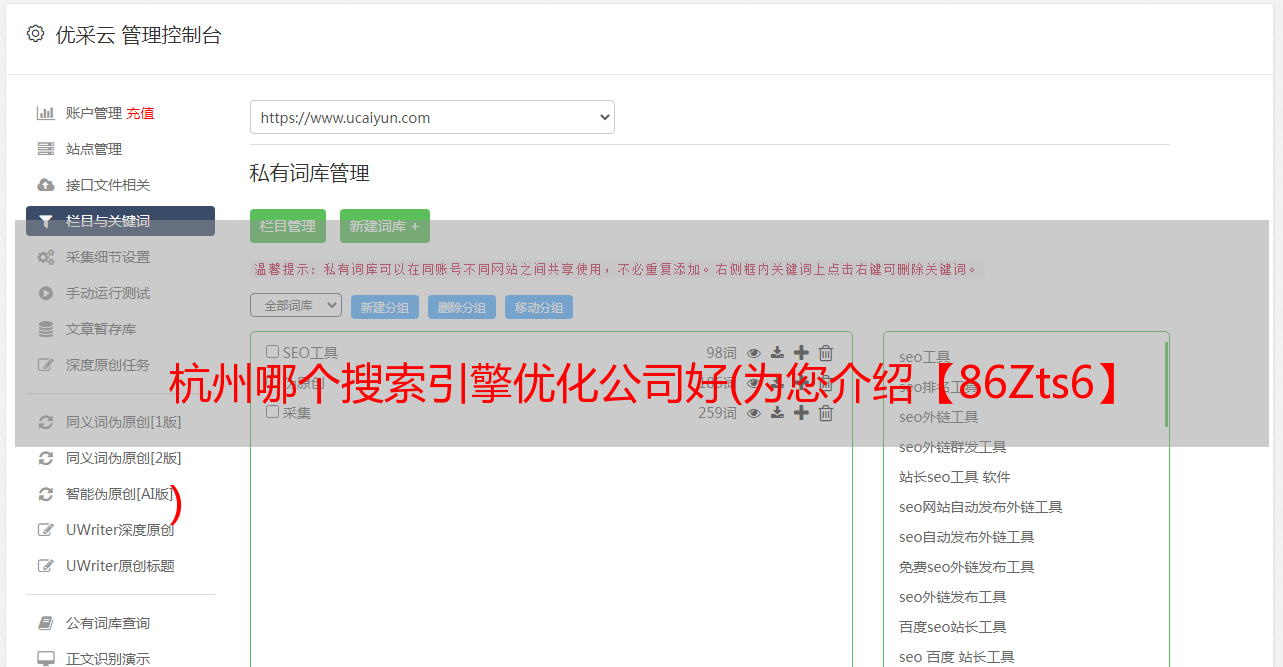This screenshot has width=1283, height=667.
Task: Click the gear icon beside 优采云 管理控制台
Action: click(x=36, y=34)
